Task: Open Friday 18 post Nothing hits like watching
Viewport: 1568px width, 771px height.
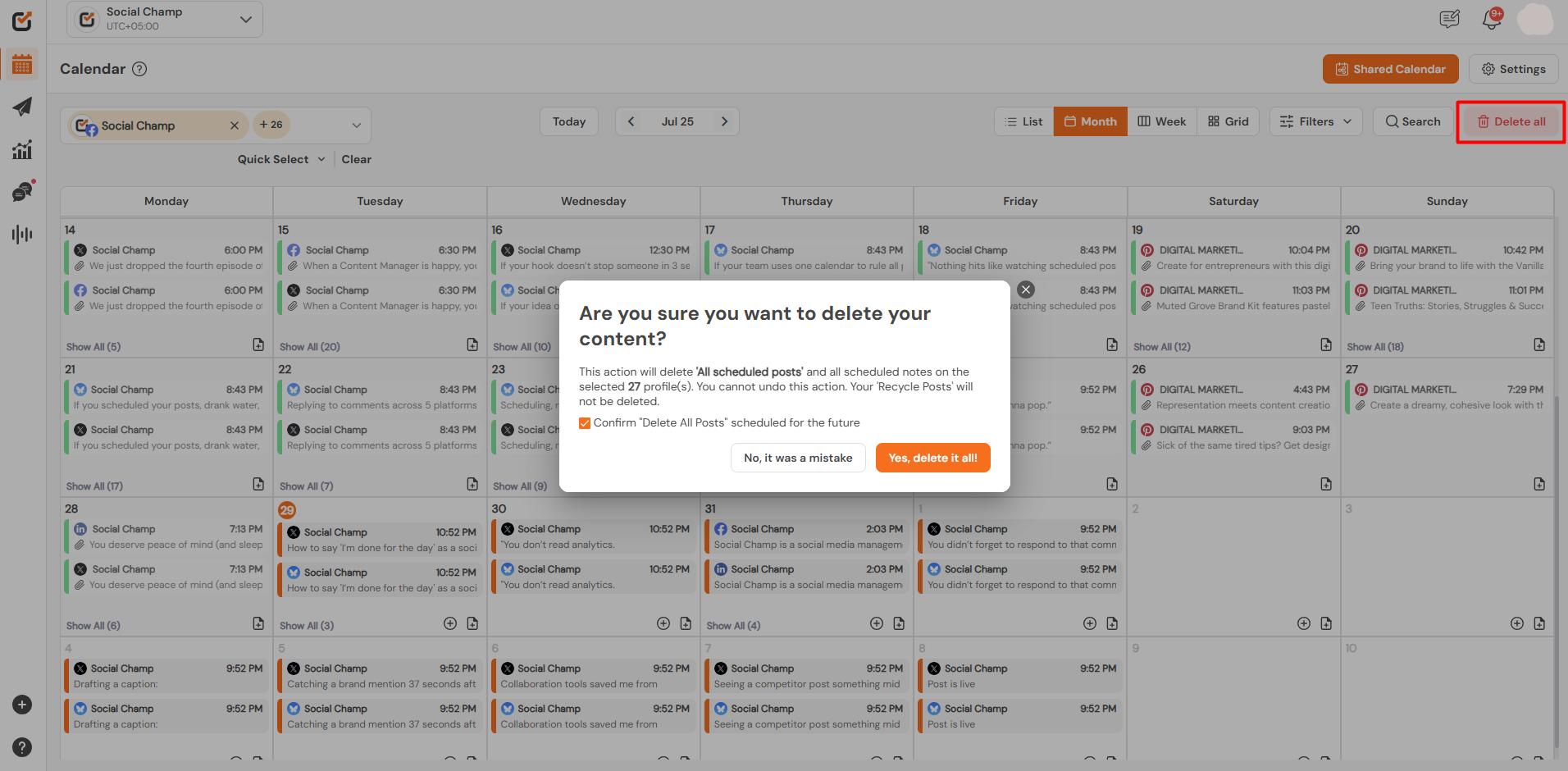Action: (x=1021, y=258)
